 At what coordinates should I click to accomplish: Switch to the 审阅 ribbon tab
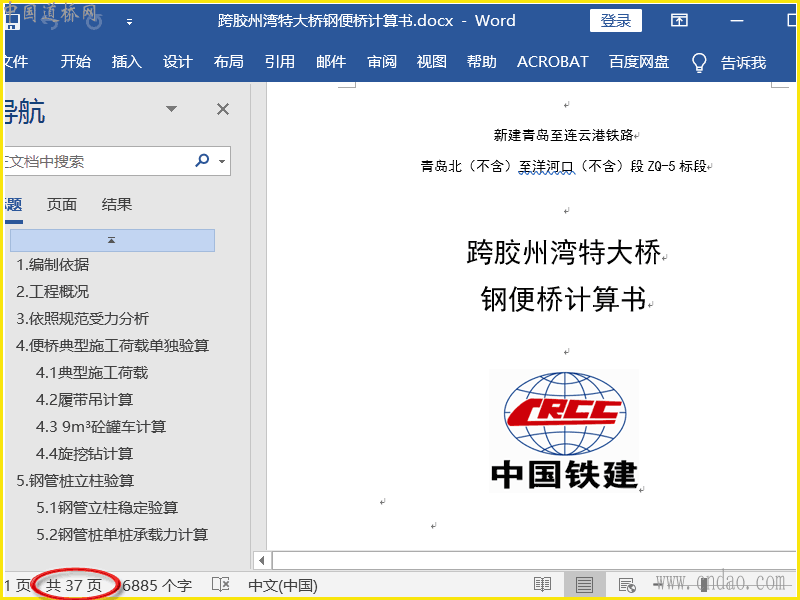382,62
